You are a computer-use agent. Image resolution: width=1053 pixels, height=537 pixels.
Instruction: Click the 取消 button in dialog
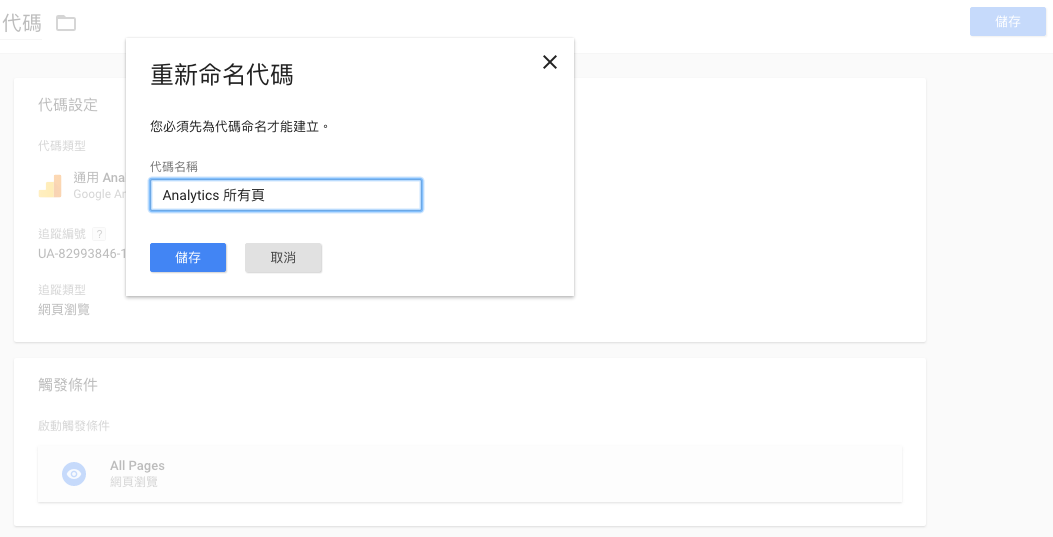click(283, 258)
